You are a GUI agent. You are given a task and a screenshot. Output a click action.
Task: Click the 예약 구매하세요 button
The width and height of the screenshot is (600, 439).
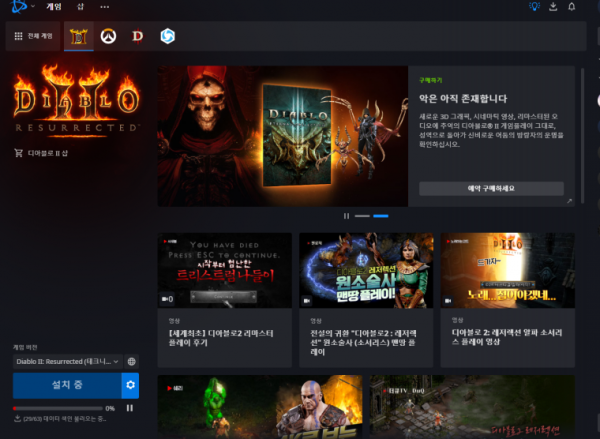coord(491,189)
